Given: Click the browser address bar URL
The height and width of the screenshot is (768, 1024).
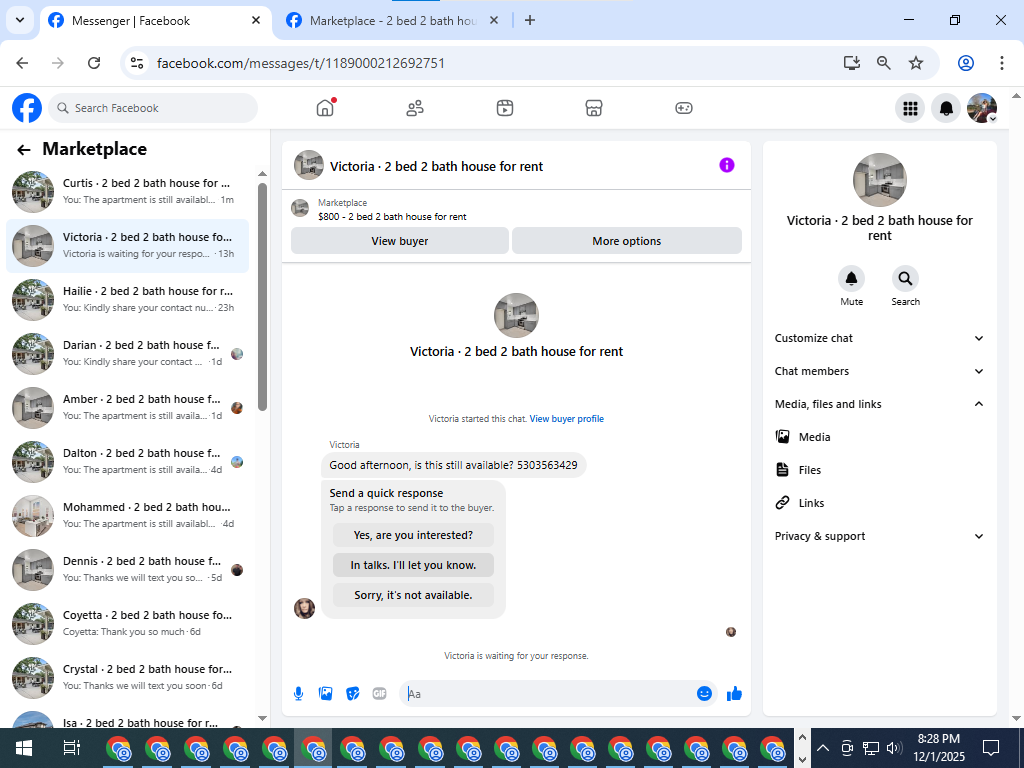Looking at the screenshot, I should tap(300, 63).
